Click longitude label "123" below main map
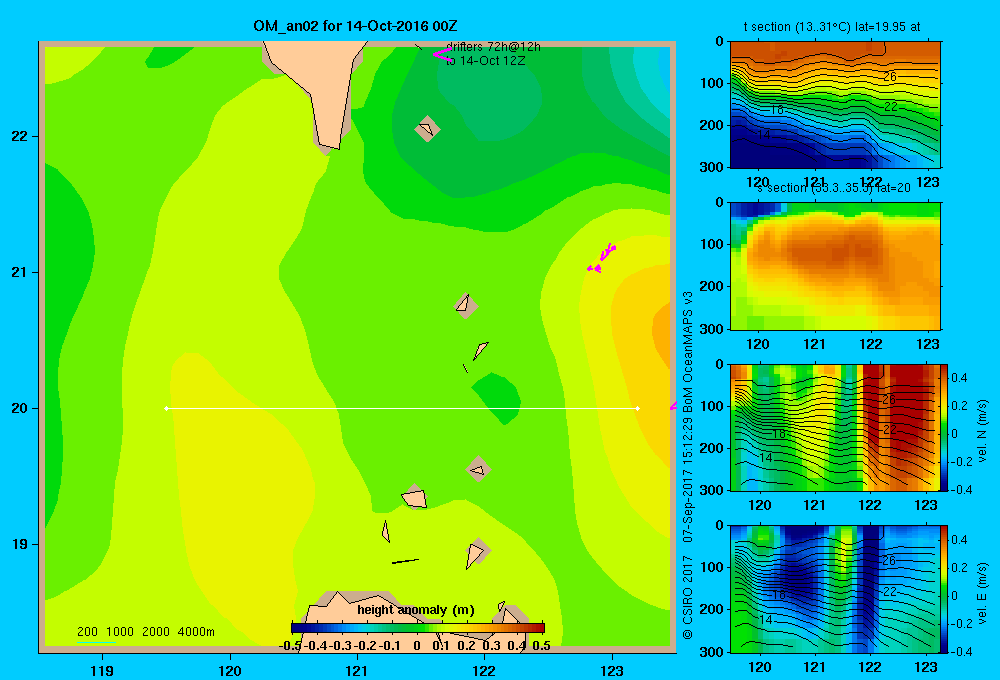Image resolution: width=1000 pixels, height=680 pixels. tap(612, 670)
